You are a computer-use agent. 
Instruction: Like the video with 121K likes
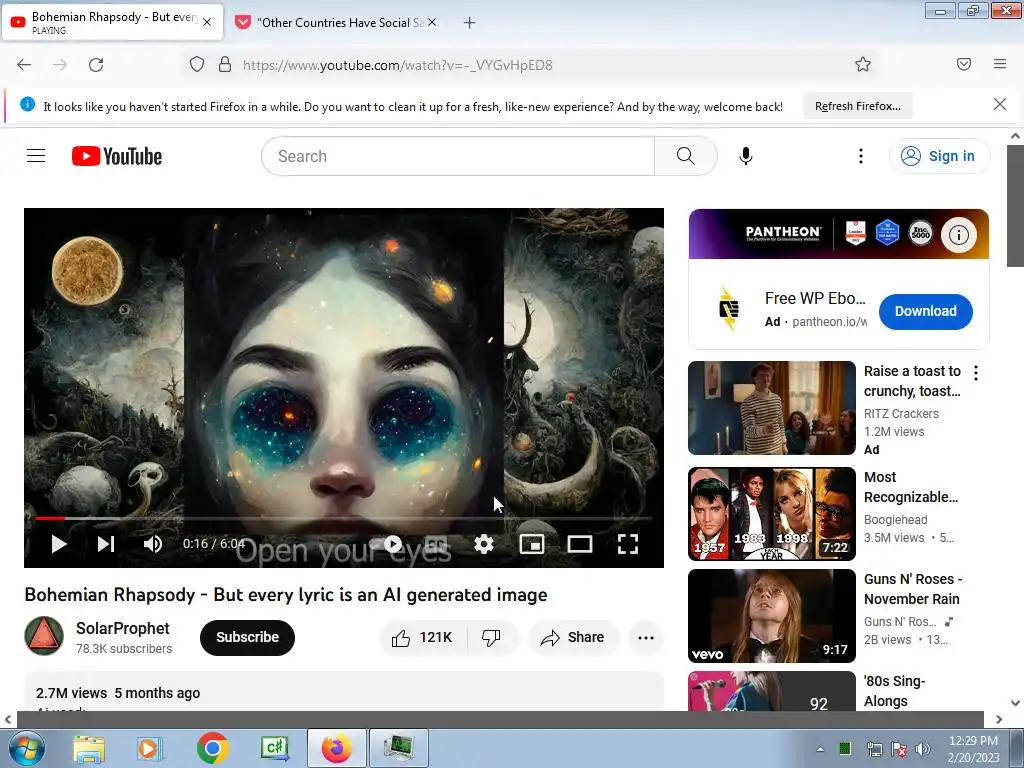pyautogui.click(x=423, y=637)
